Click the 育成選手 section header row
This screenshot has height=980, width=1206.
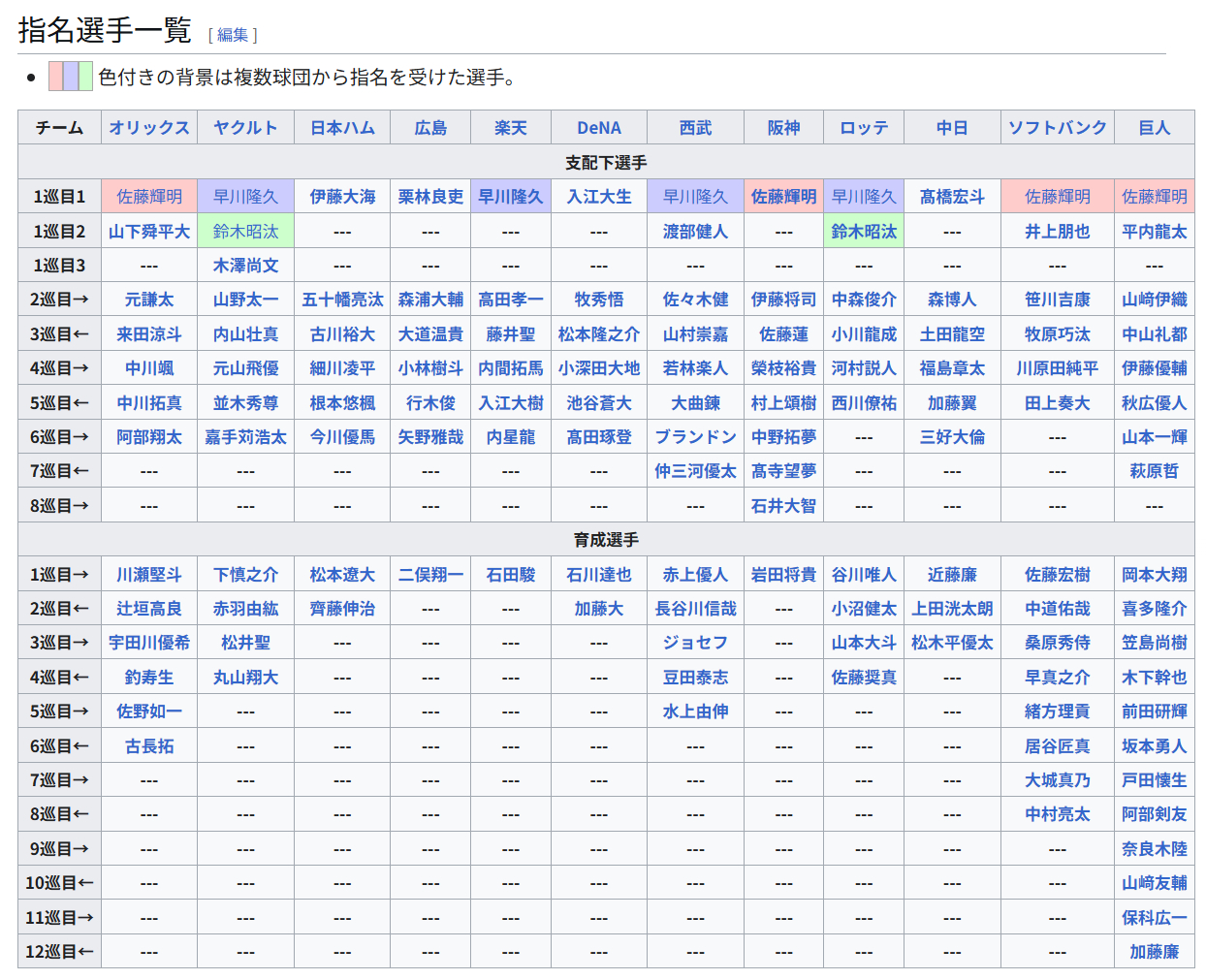(606, 540)
